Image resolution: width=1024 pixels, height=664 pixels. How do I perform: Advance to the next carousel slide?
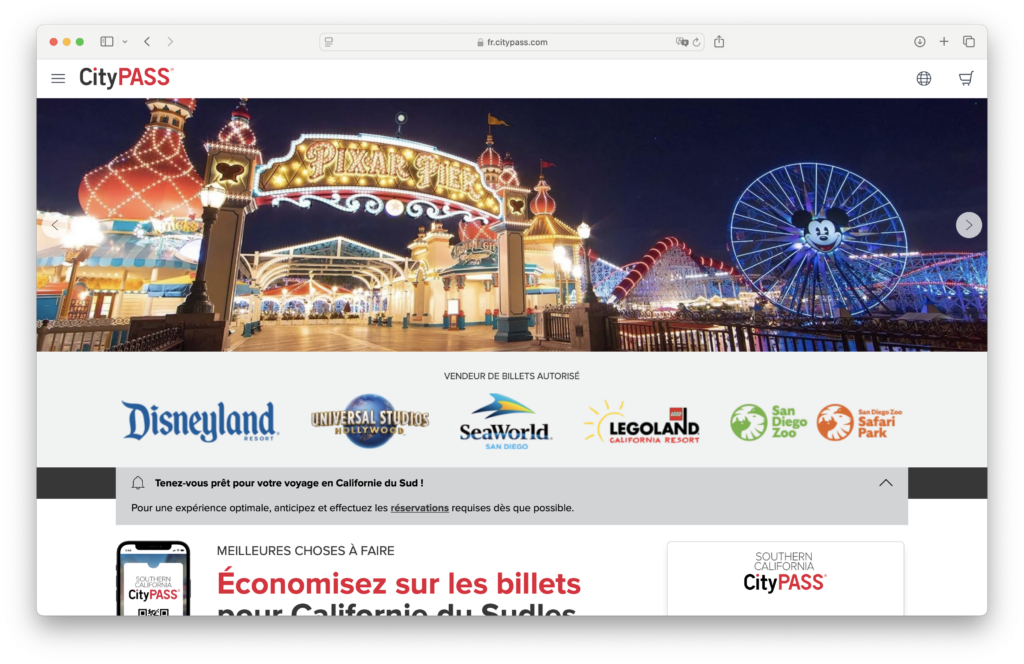point(968,225)
